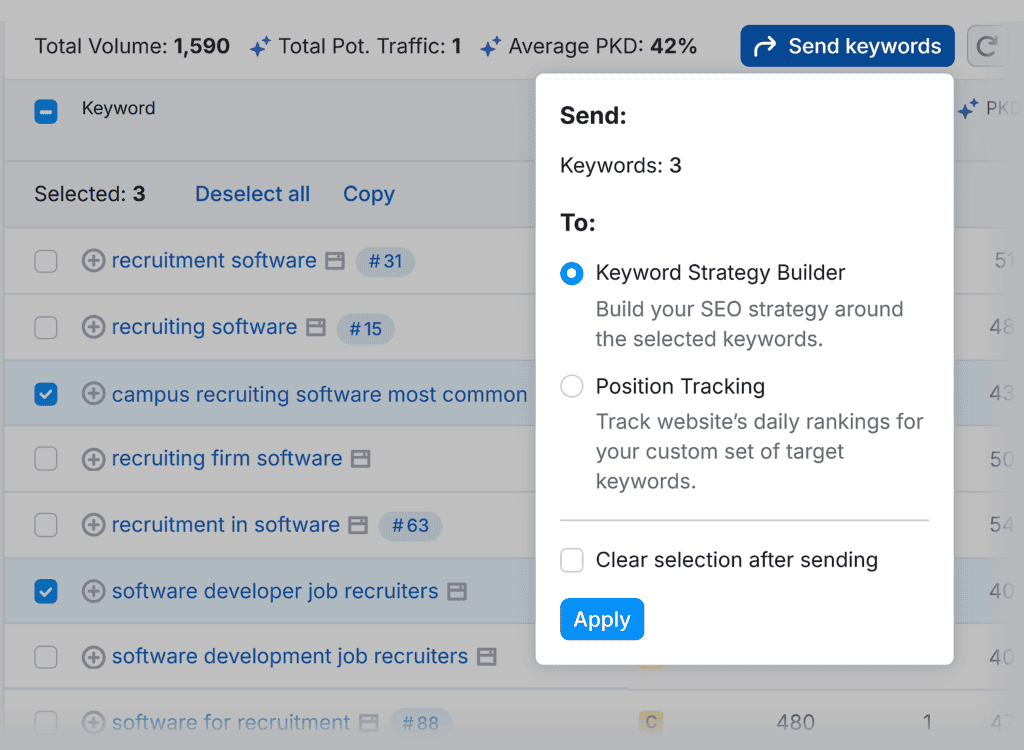Image resolution: width=1024 pixels, height=750 pixels.
Task: Open the recruitment in software keyword link
Action: pos(226,525)
